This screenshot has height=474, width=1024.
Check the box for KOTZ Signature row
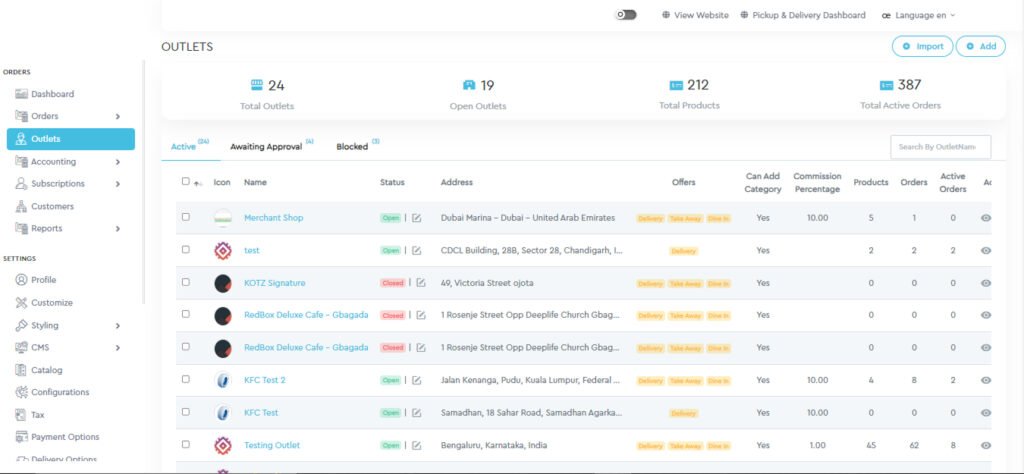click(186, 283)
